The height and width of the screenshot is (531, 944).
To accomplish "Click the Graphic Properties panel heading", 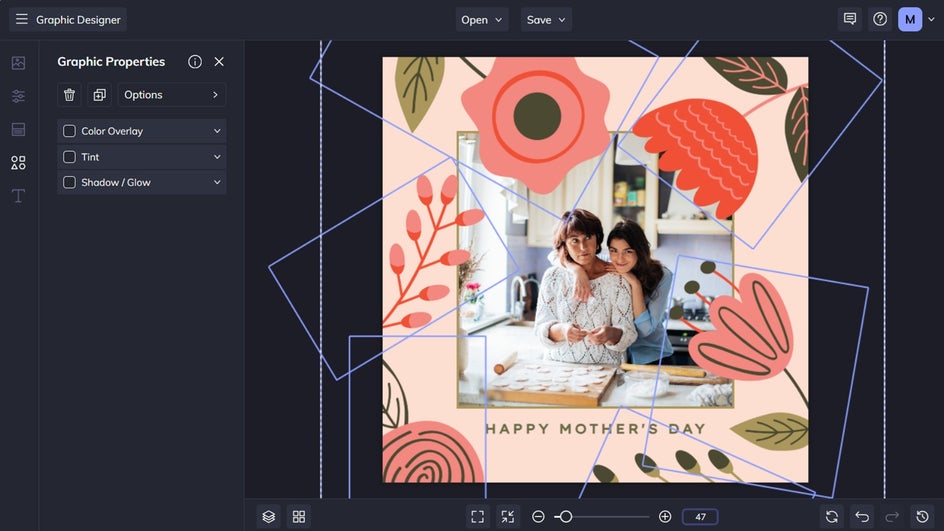I will tap(111, 61).
